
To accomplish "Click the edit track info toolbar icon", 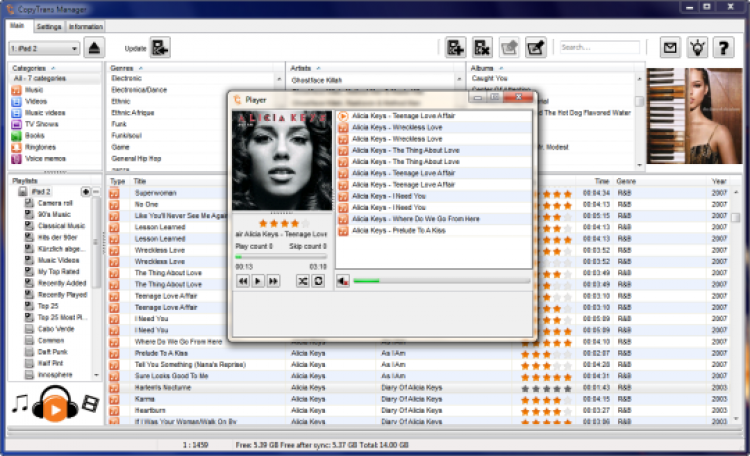I will 536,47.
